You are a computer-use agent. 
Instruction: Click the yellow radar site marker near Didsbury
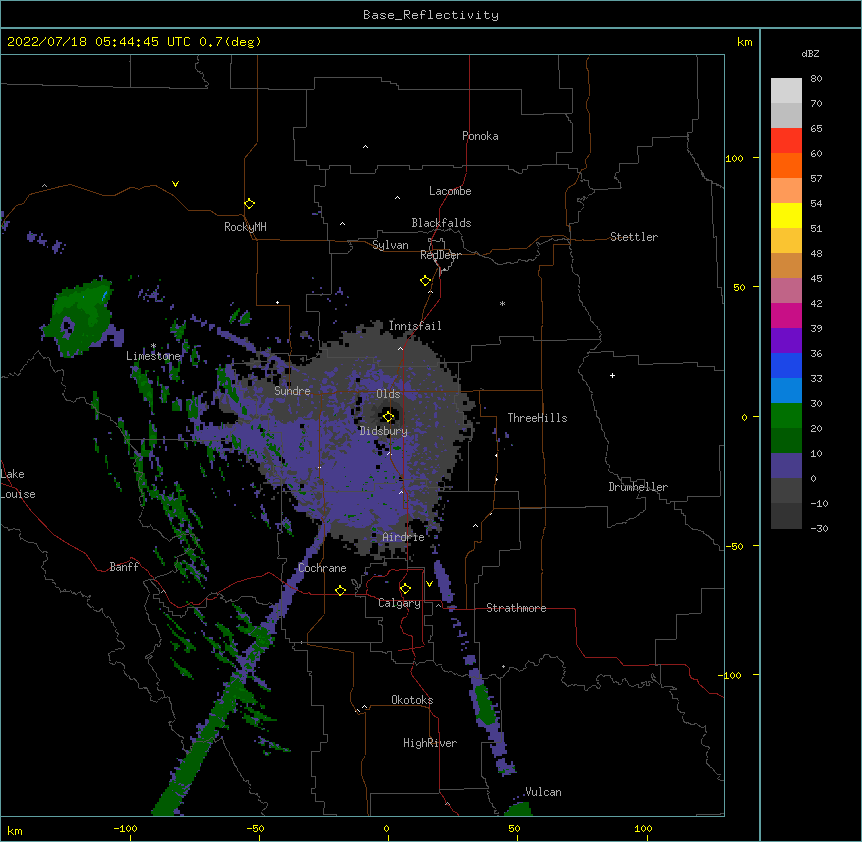point(388,416)
